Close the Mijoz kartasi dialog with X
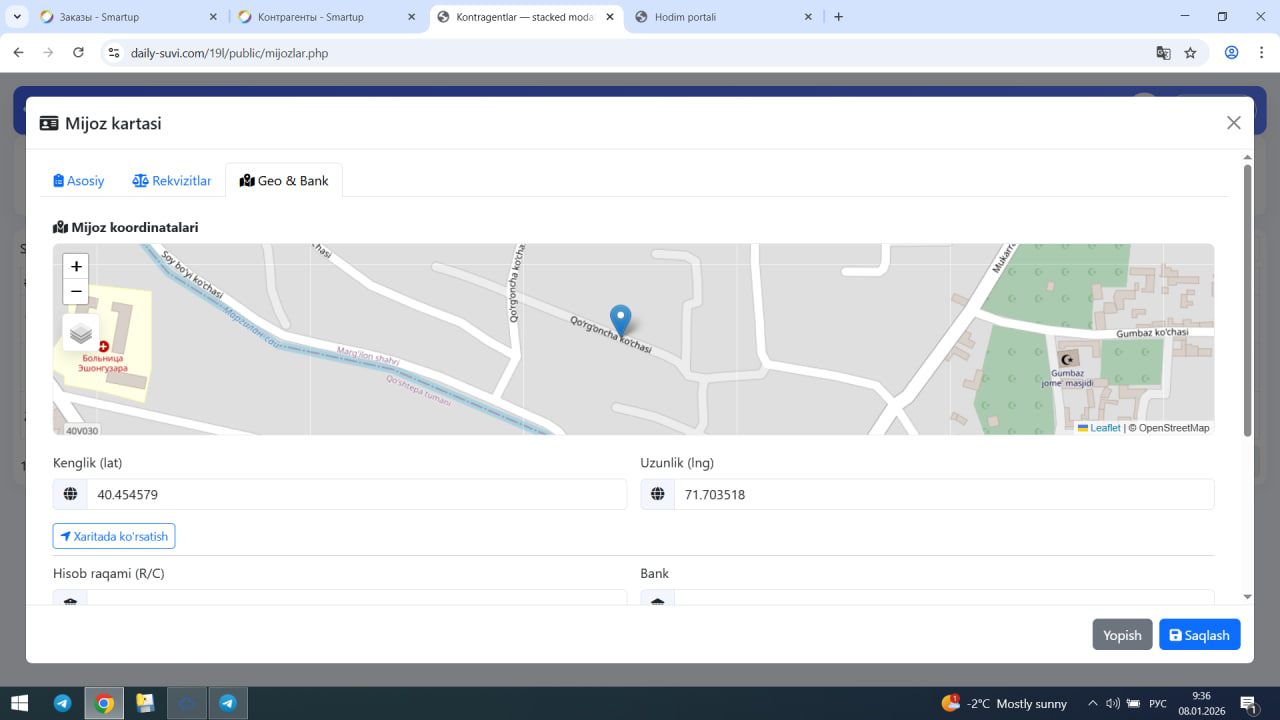The image size is (1280, 720). [x=1234, y=123]
